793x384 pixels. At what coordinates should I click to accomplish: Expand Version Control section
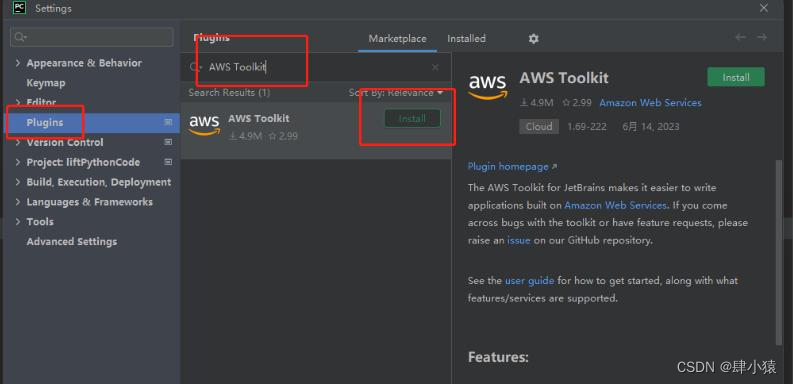[x=18, y=142]
